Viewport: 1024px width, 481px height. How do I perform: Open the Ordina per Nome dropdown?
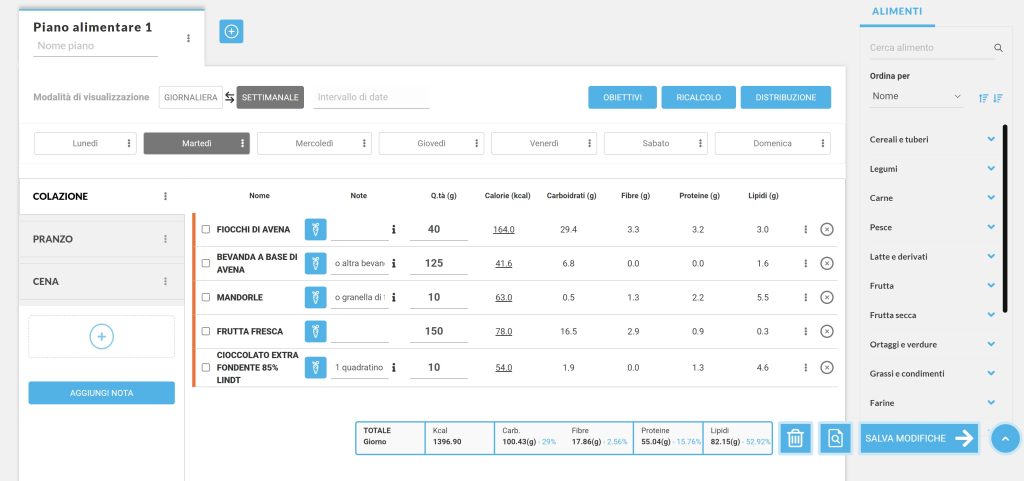pyautogui.click(x=915, y=96)
